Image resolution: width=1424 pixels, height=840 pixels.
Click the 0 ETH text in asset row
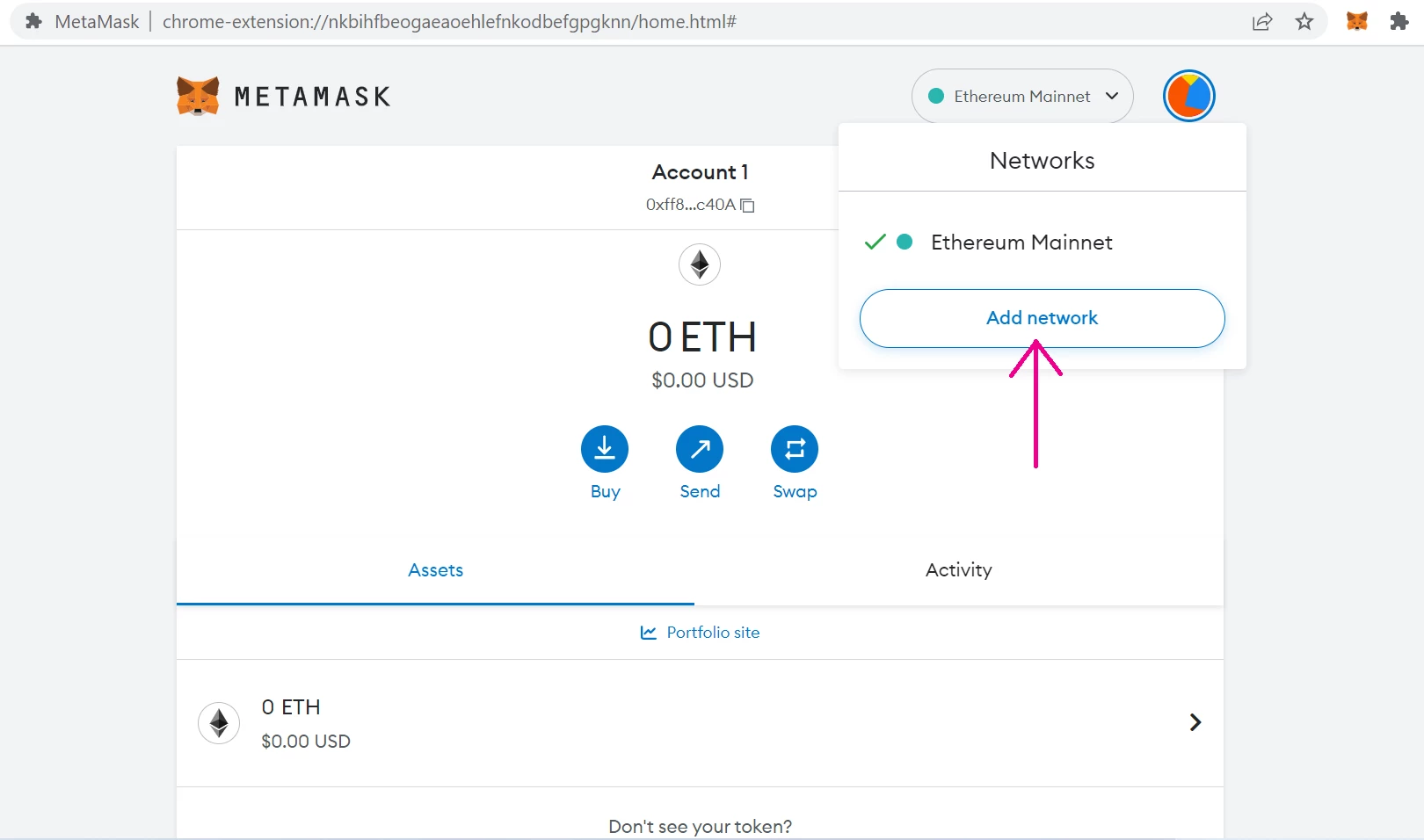pos(291,707)
